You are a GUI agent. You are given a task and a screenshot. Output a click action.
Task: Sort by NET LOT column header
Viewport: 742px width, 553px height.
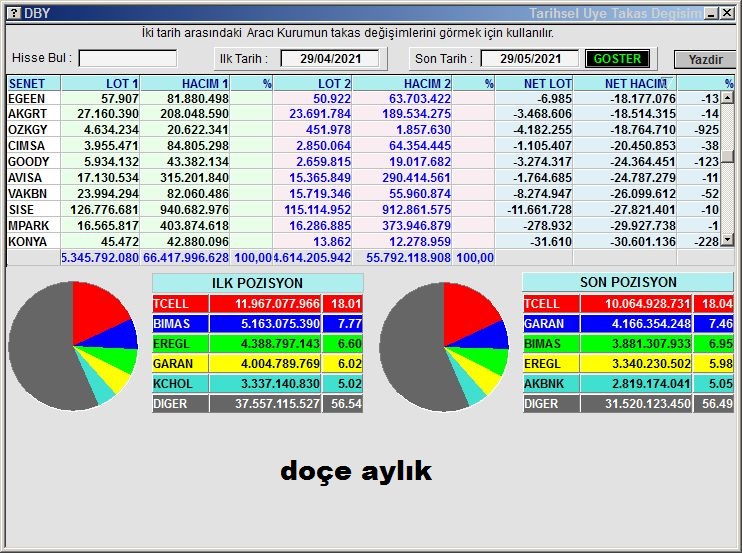tap(534, 83)
